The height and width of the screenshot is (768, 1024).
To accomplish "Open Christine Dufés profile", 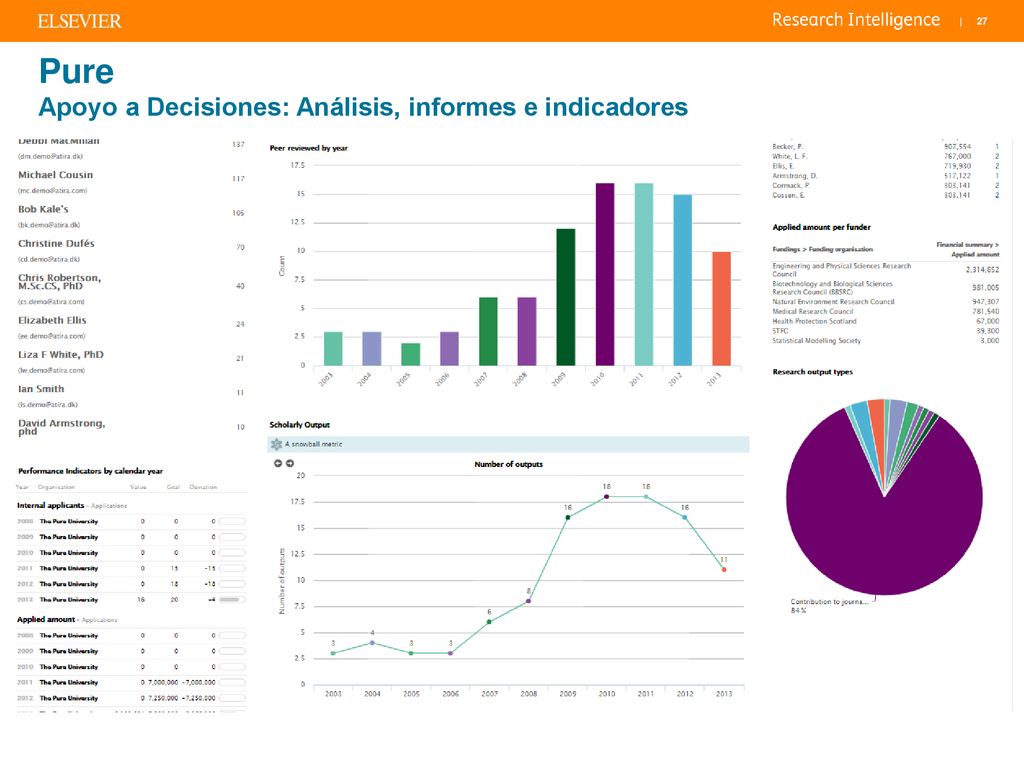I will pos(56,244).
